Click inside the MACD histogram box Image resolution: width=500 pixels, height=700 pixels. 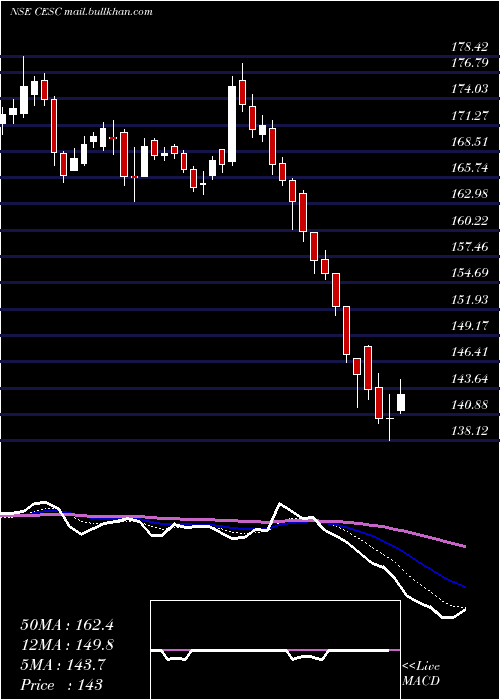click(275, 650)
